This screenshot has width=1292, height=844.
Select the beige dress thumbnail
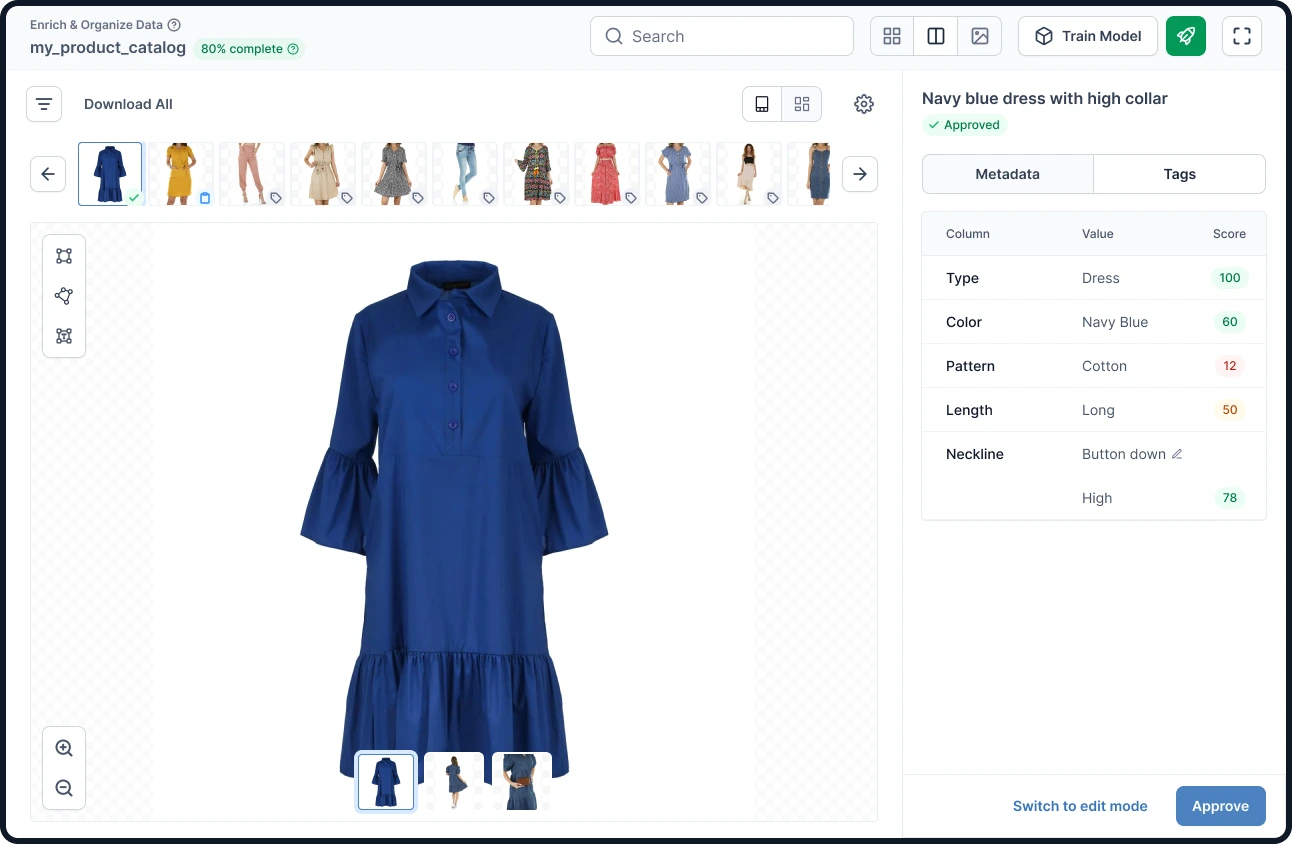tap(323, 174)
